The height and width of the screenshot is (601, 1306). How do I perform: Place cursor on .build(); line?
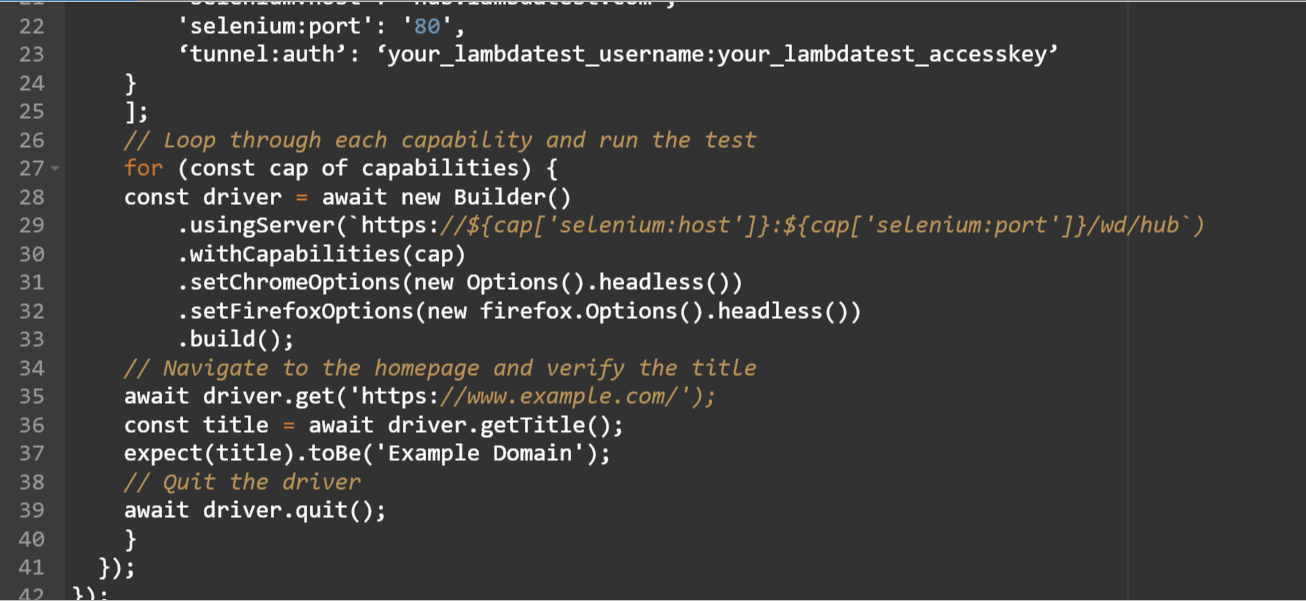coord(236,340)
